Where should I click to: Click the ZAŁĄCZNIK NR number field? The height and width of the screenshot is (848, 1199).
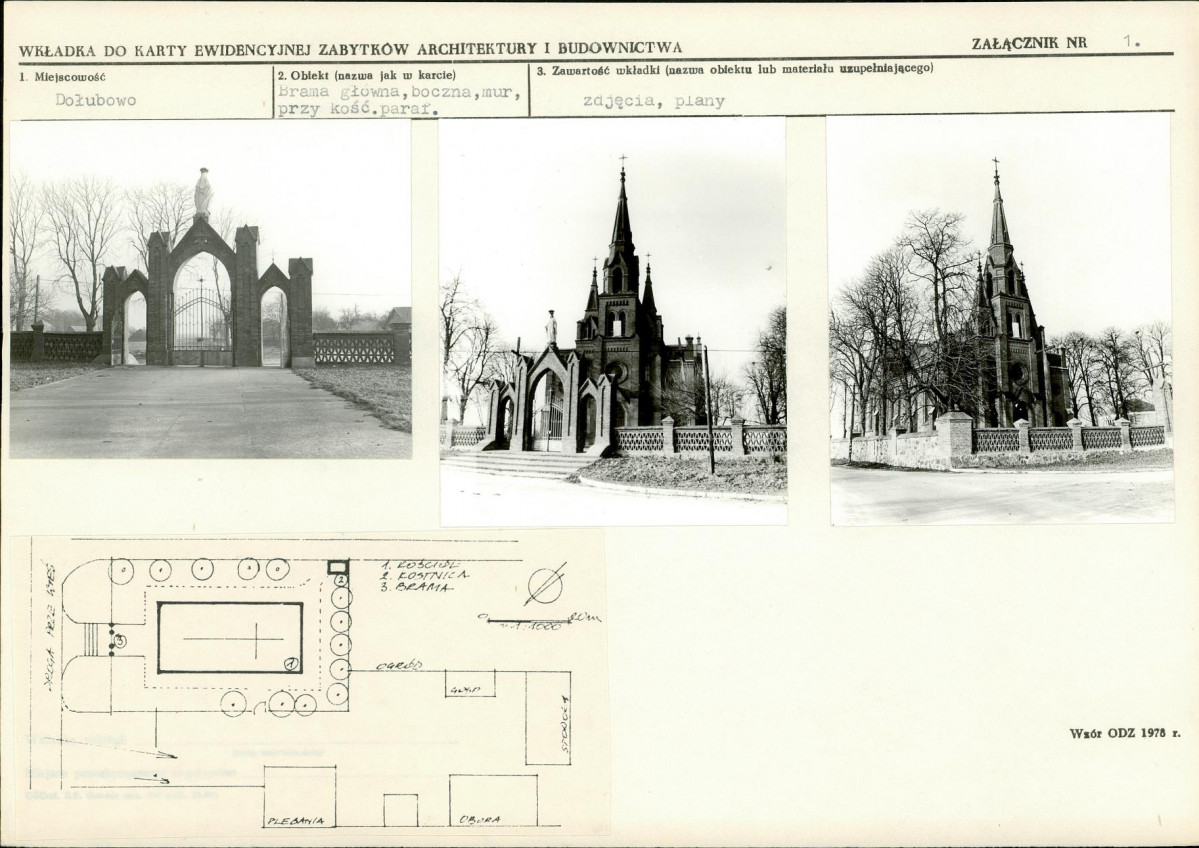pos(1131,42)
